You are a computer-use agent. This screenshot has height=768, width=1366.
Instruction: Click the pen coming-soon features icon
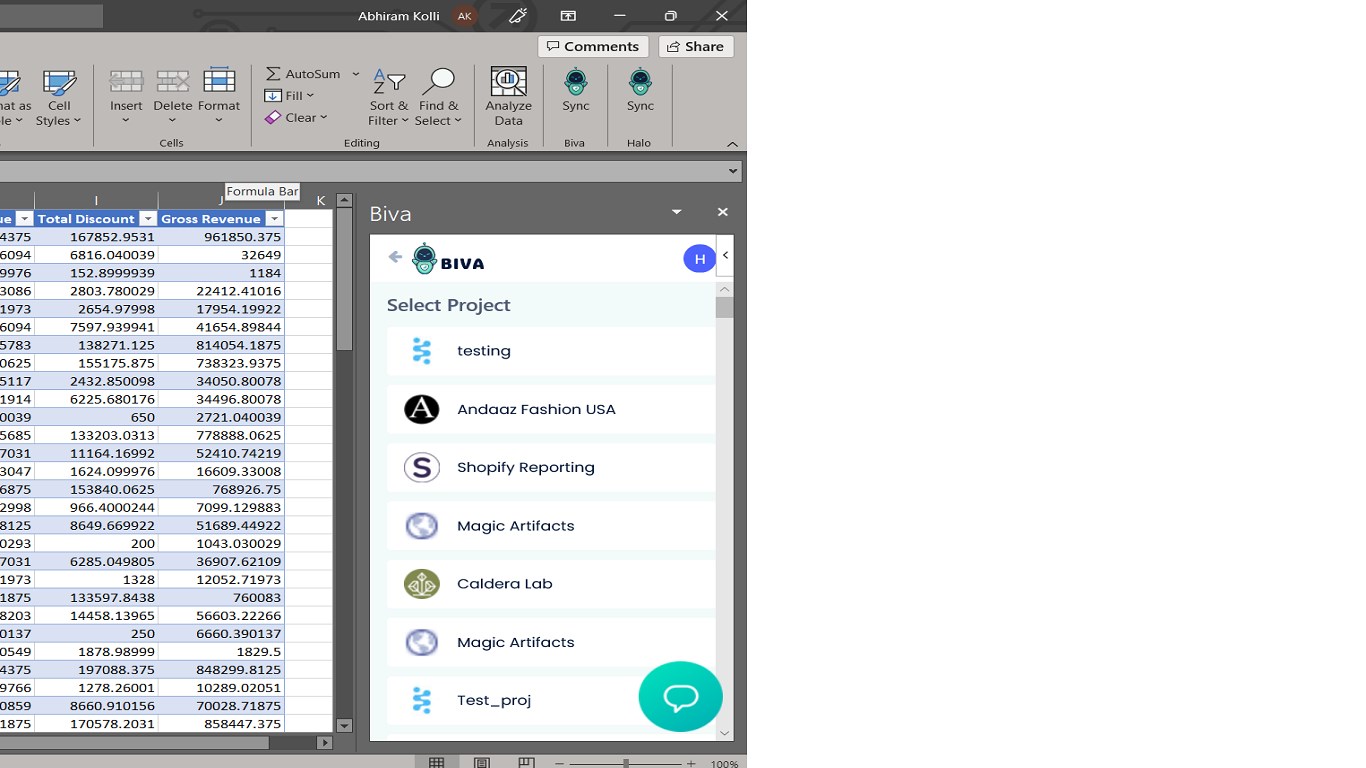518,16
